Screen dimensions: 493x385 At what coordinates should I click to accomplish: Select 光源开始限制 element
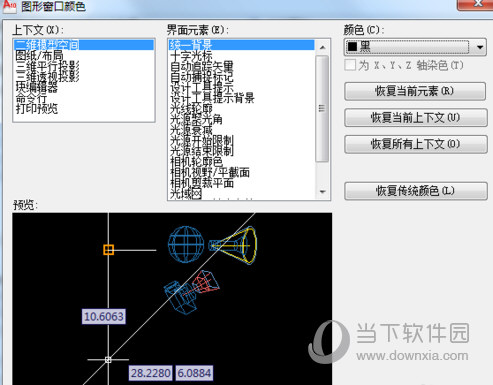point(202,141)
